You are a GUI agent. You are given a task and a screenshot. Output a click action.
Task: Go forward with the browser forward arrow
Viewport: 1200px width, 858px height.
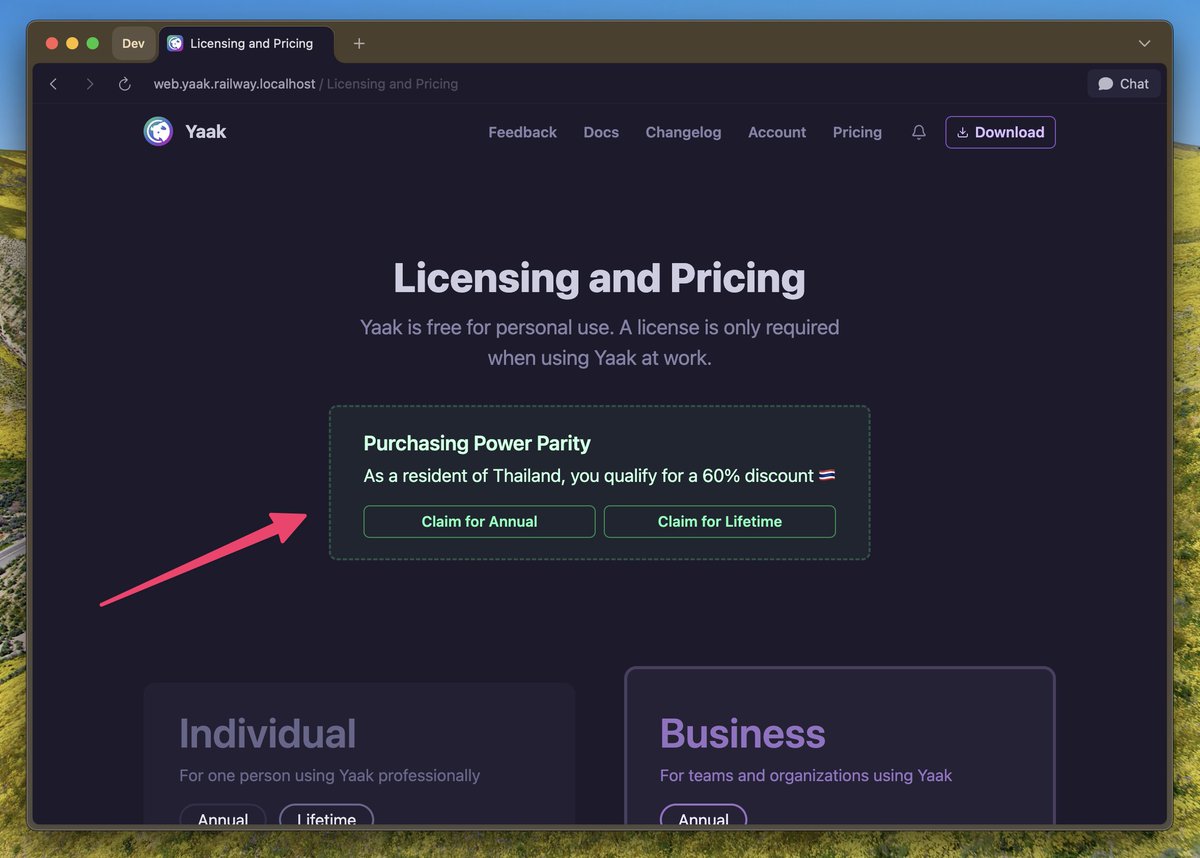point(89,84)
